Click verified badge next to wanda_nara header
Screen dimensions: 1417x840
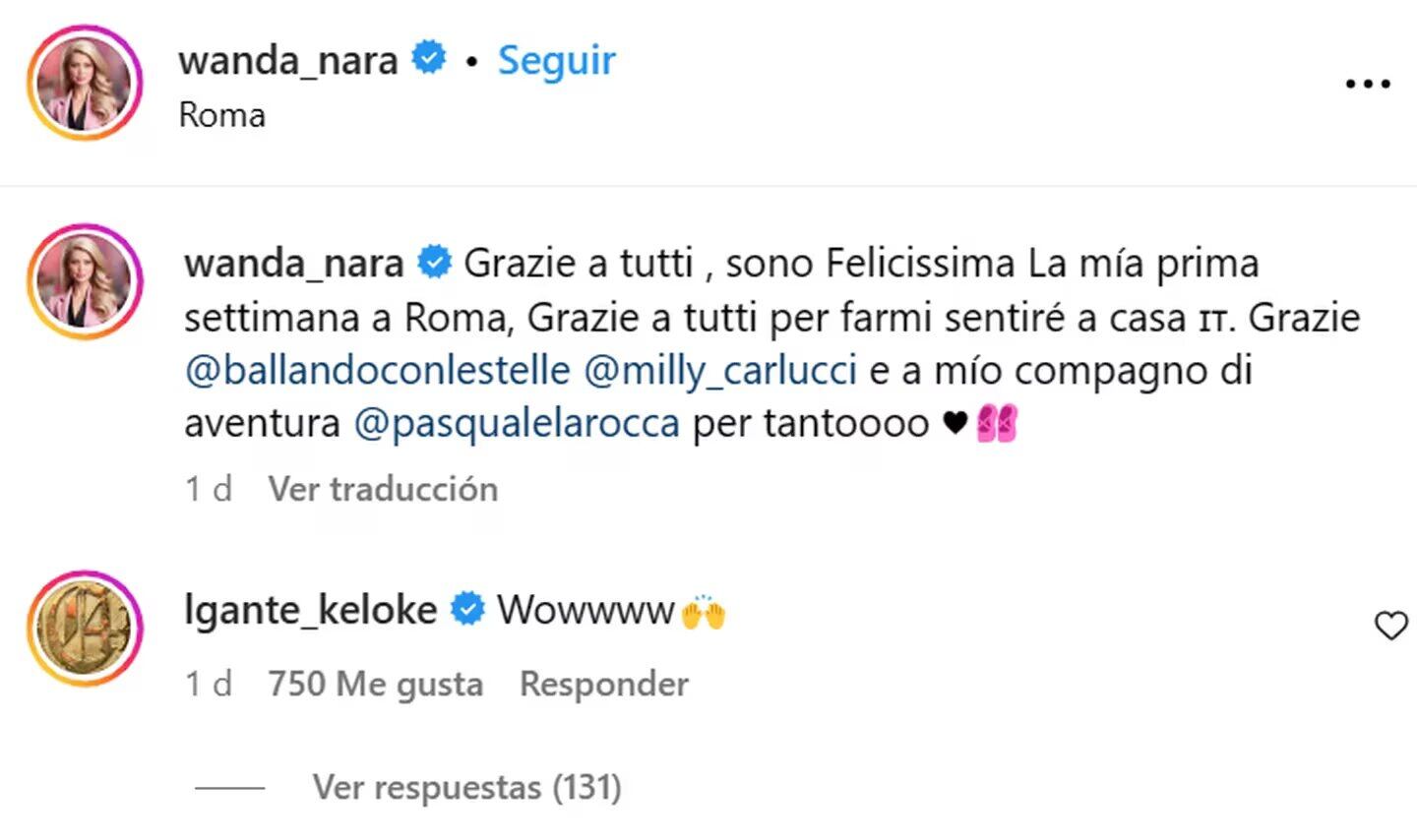click(x=429, y=58)
